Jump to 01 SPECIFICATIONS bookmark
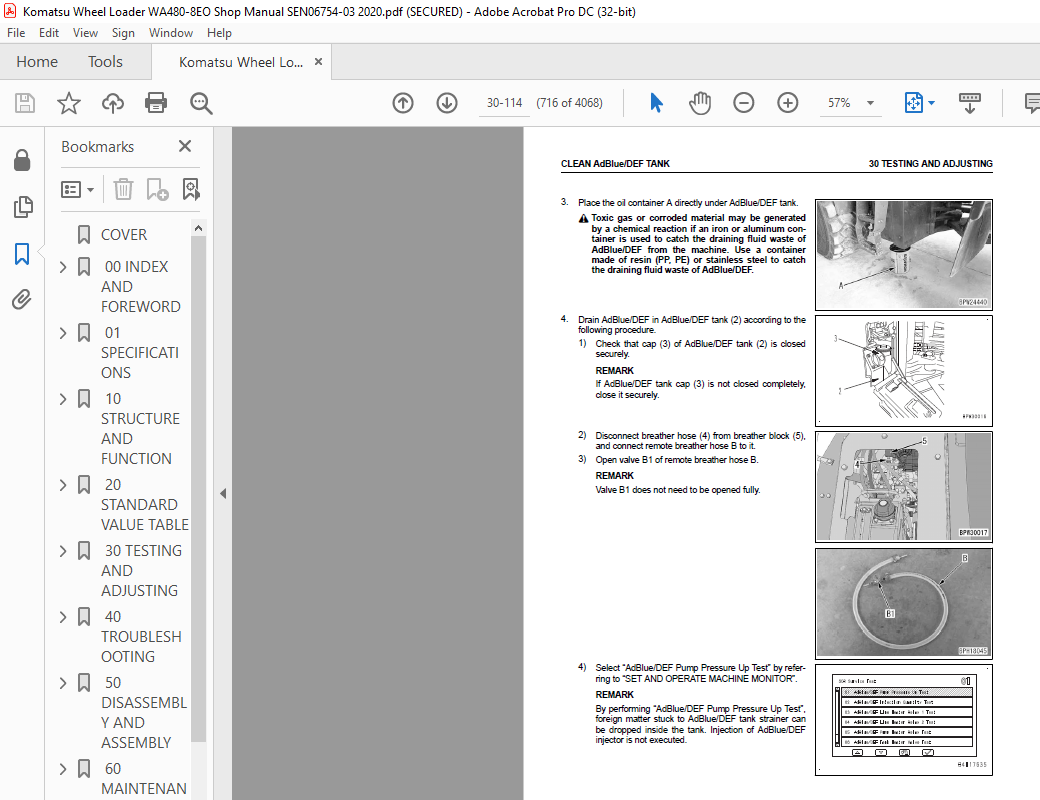The image size is (1040, 800). (x=139, y=352)
